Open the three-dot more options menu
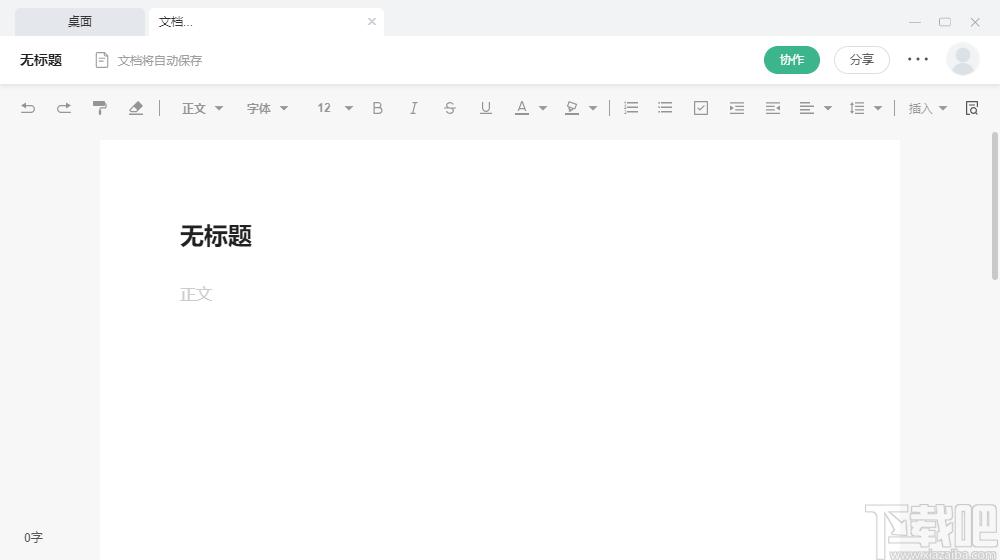The width and height of the screenshot is (1000, 560). 918,59
